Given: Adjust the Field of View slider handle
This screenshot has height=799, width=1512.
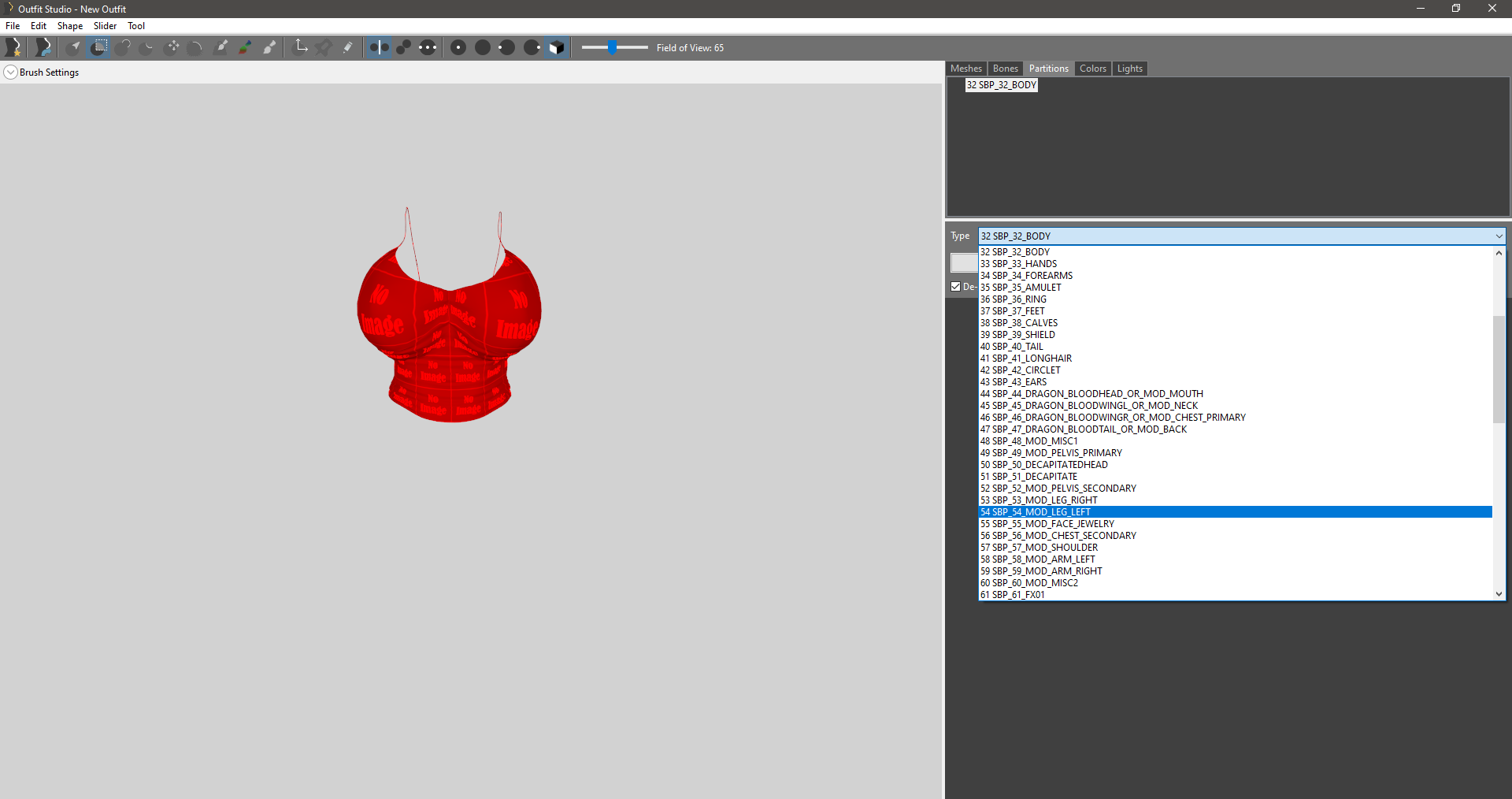Looking at the screenshot, I should click(612, 47).
